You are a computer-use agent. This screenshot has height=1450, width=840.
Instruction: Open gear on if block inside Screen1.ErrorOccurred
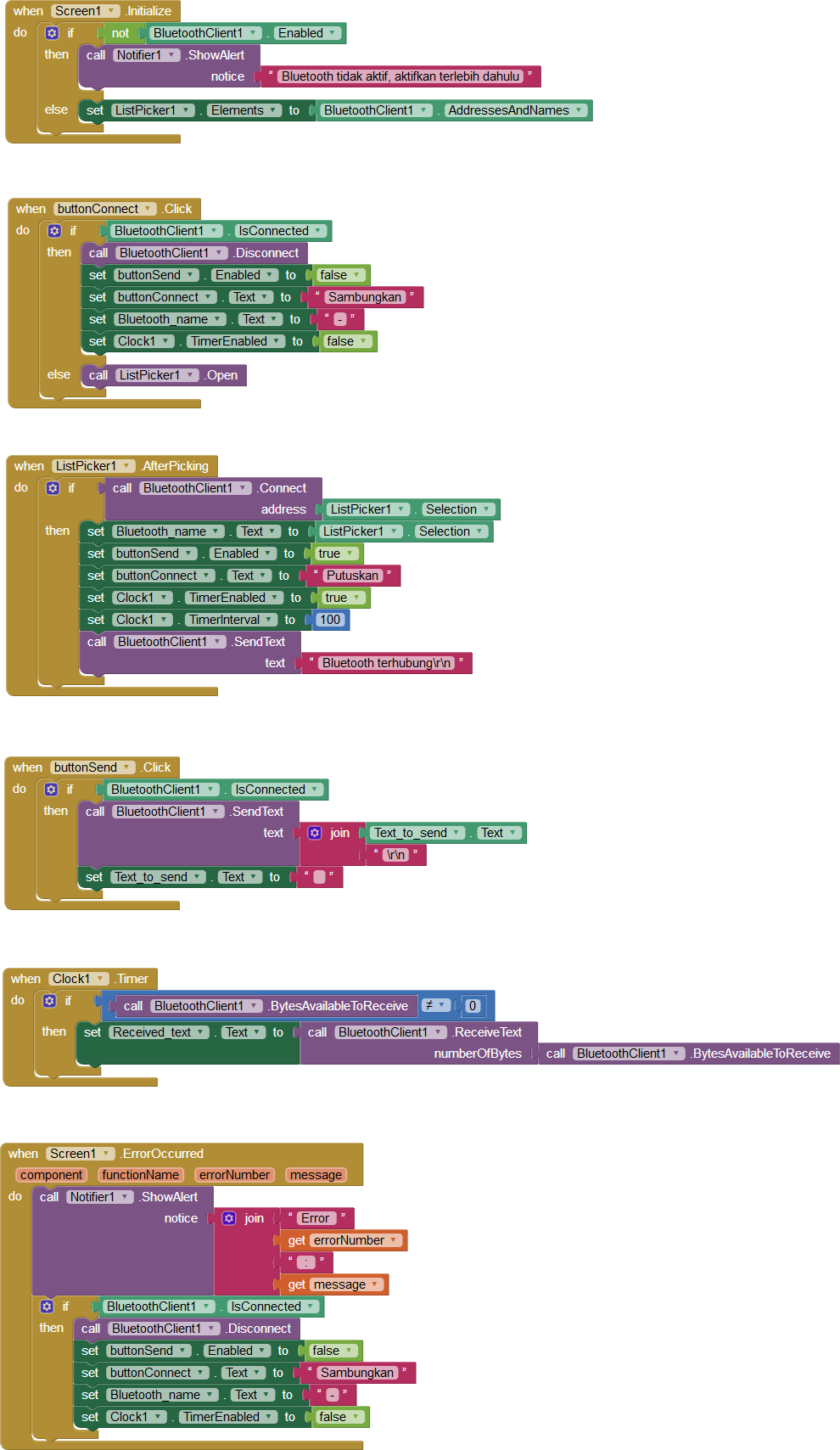click(47, 1307)
